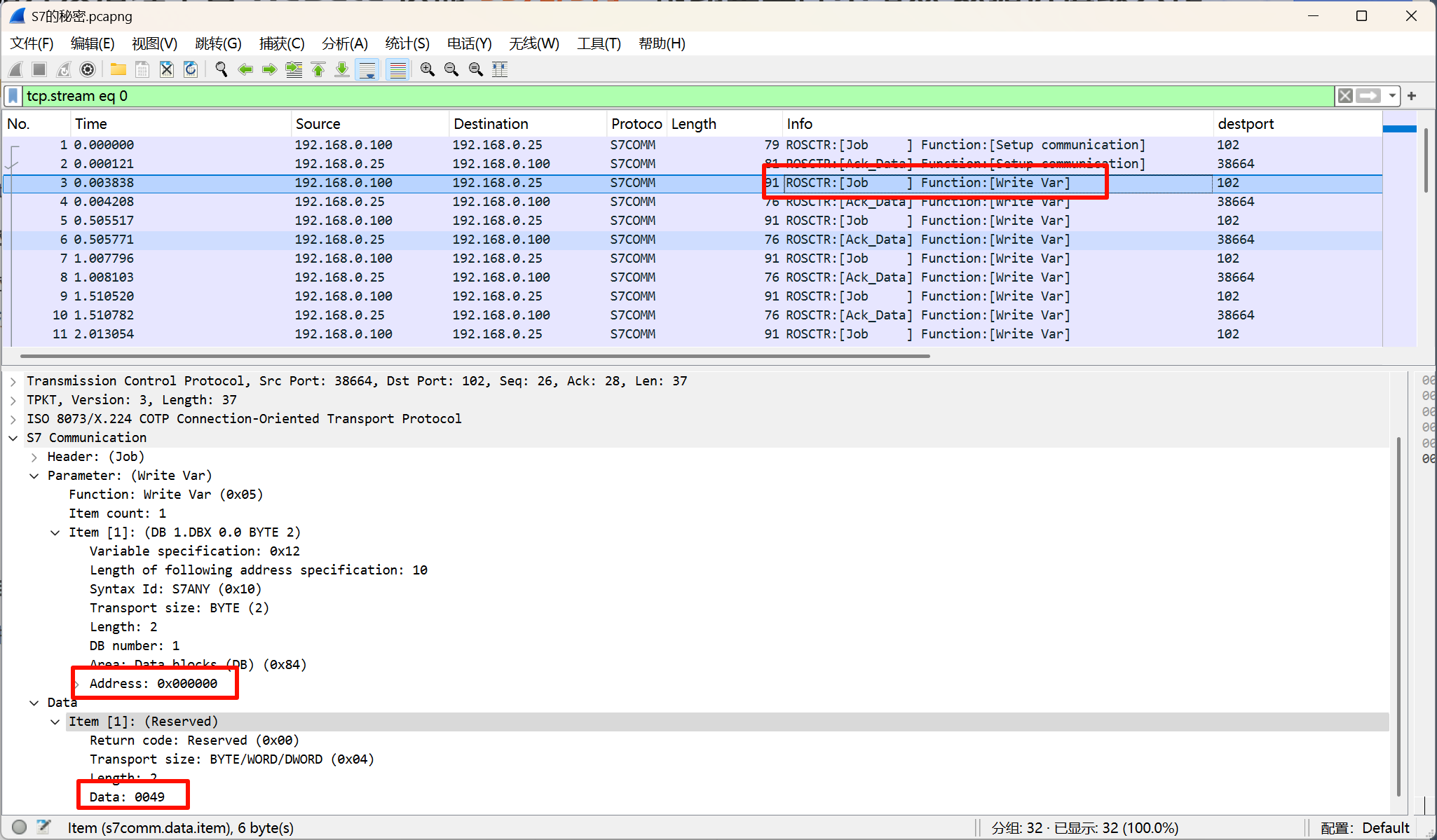Click the packet list horizontal scrollbar
1437x840 pixels.
tap(475, 356)
